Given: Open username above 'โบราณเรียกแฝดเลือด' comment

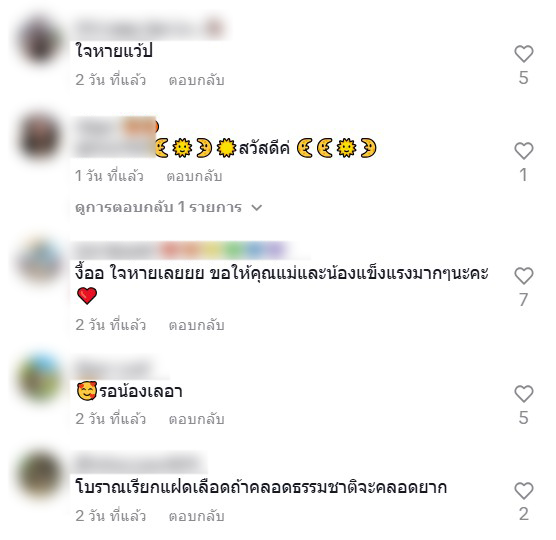Looking at the screenshot, I should (x=139, y=462).
